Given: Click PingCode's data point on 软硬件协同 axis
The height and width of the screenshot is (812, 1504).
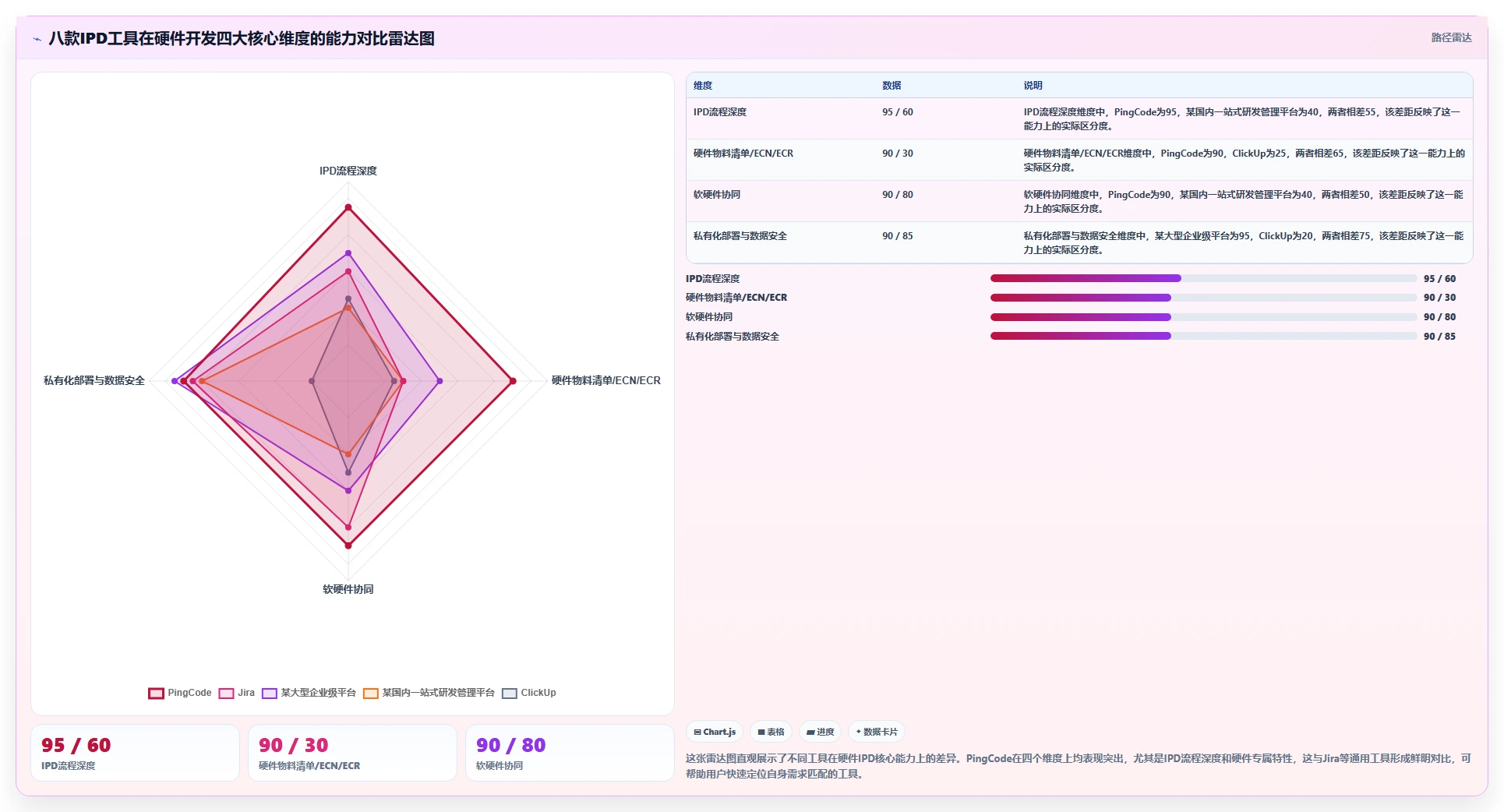Looking at the screenshot, I should pos(348,545).
